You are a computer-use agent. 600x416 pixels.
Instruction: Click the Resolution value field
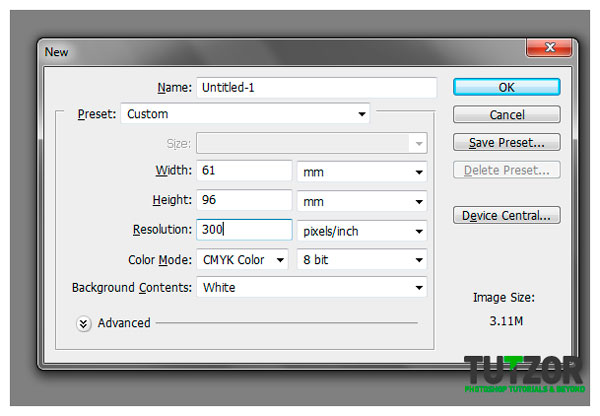244,230
